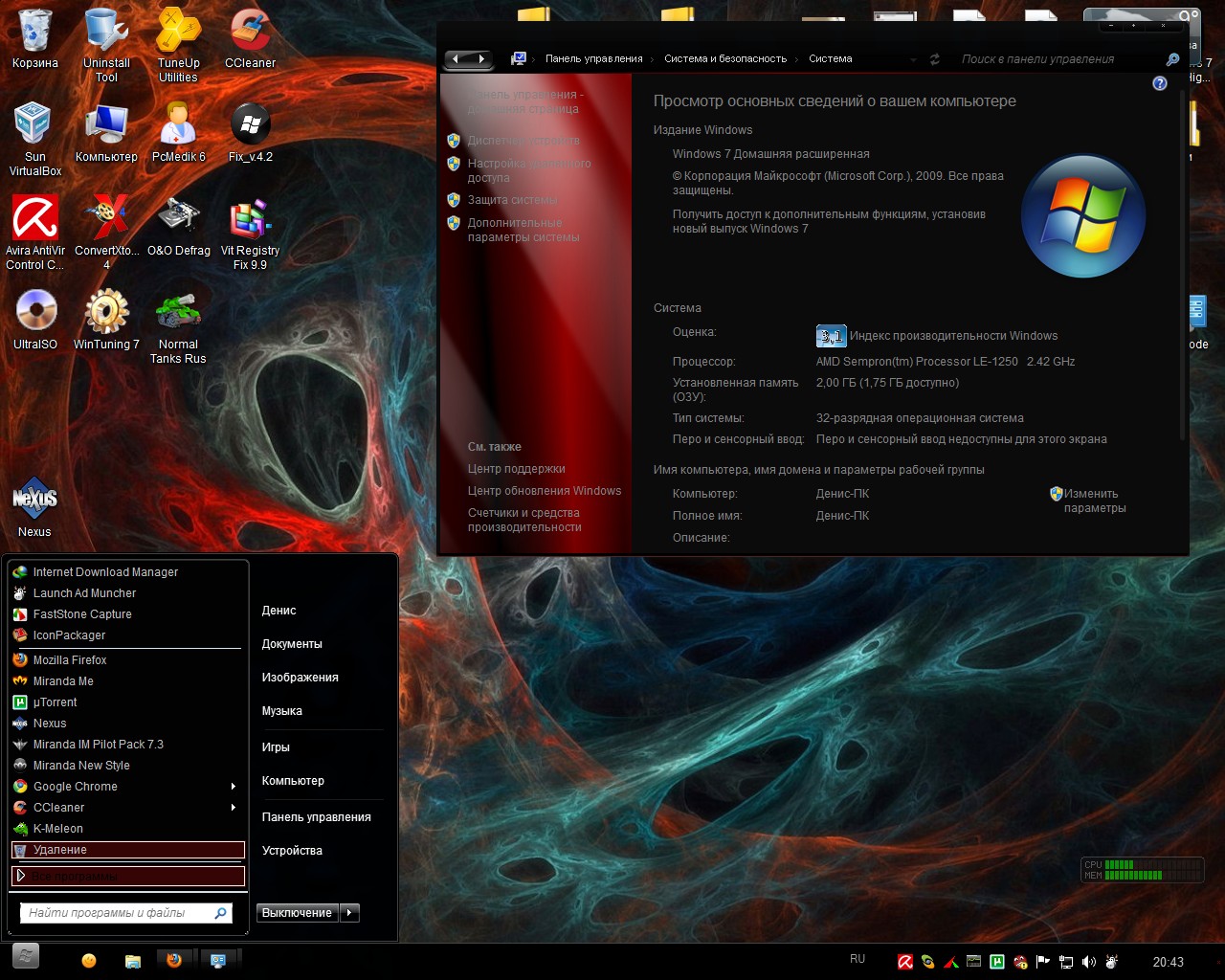
Task: Click the RU language indicator
Action: click(x=857, y=959)
